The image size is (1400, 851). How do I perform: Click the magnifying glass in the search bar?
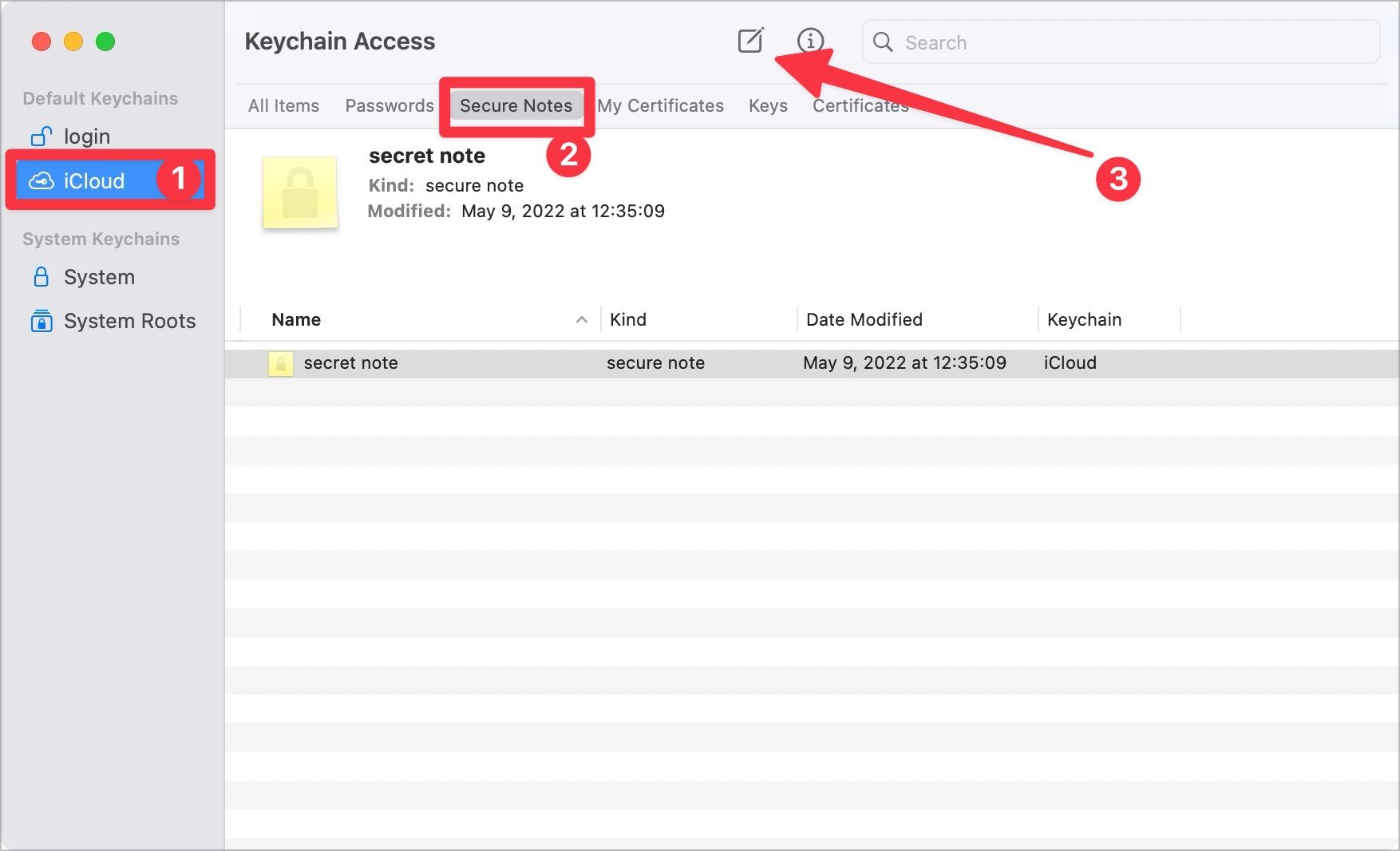coord(883,42)
